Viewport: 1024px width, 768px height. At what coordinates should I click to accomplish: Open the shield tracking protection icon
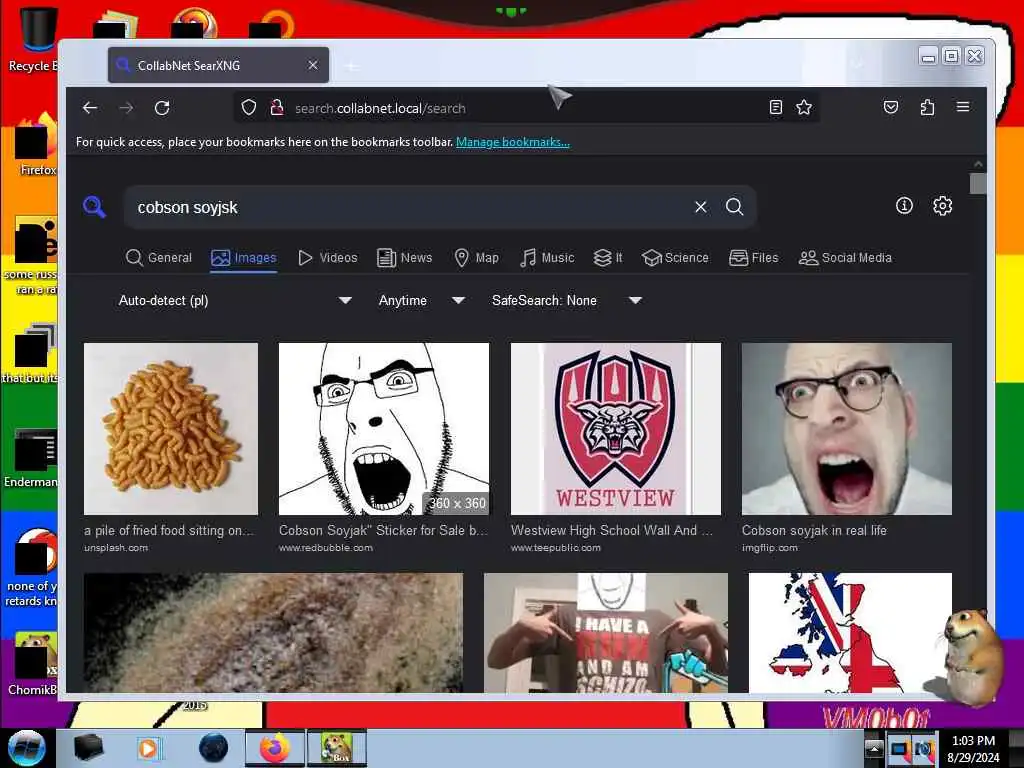[249, 108]
